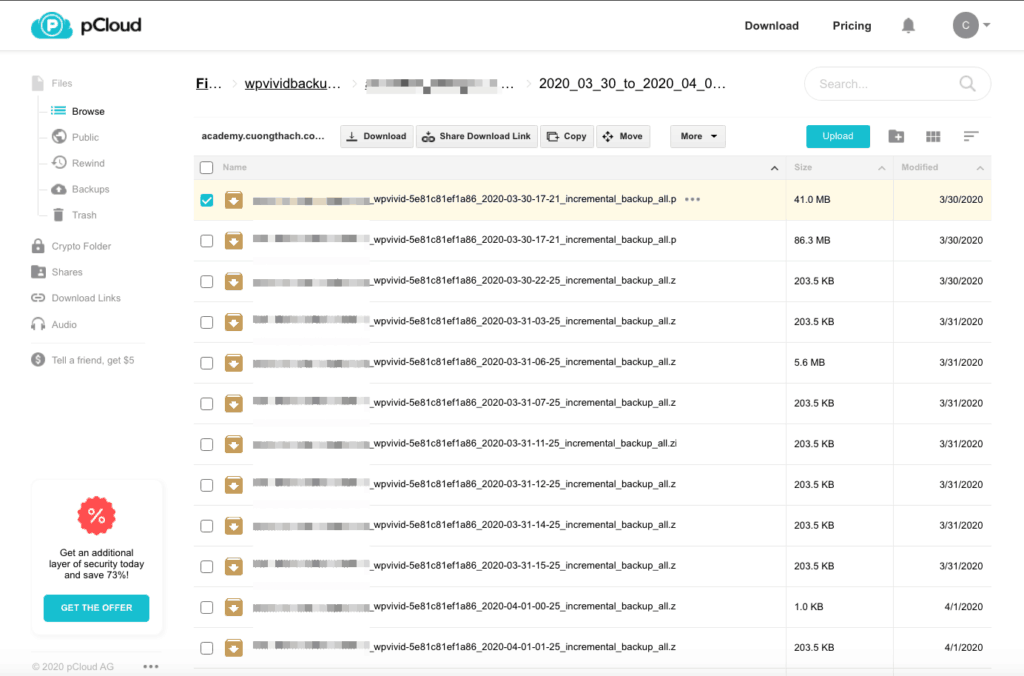Click archive icon of 2020-04-01-01-25 backup
This screenshot has width=1024, height=676.
click(234, 648)
